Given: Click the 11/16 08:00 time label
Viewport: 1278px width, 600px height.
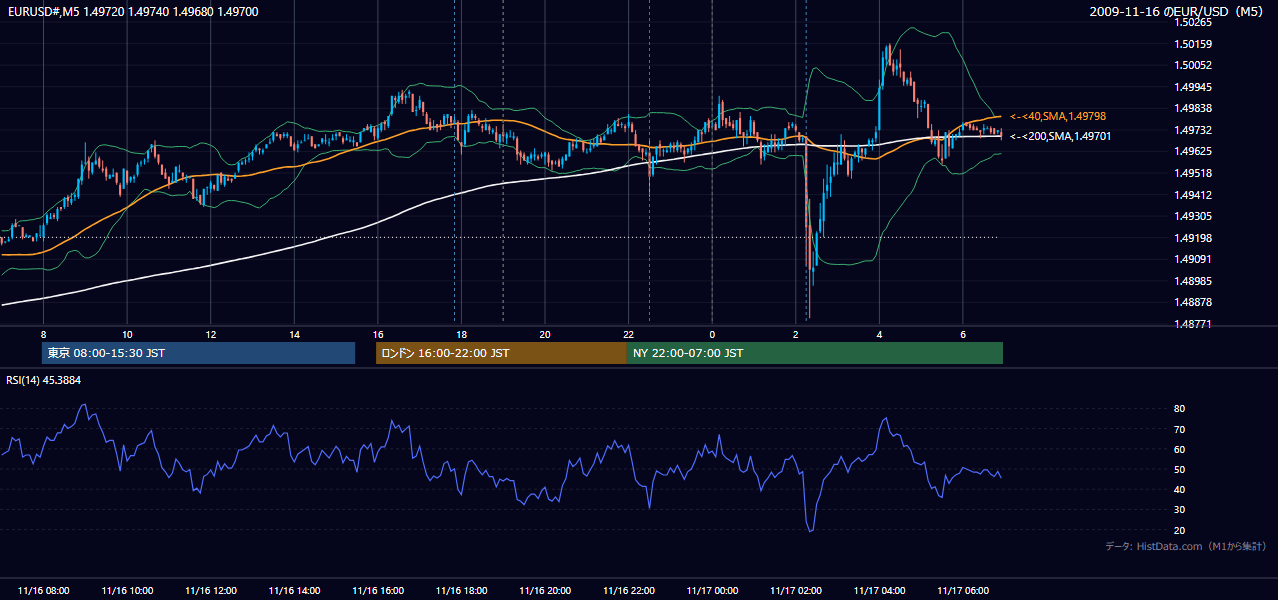Looking at the screenshot, I should pyautogui.click(x=44, y=591).
